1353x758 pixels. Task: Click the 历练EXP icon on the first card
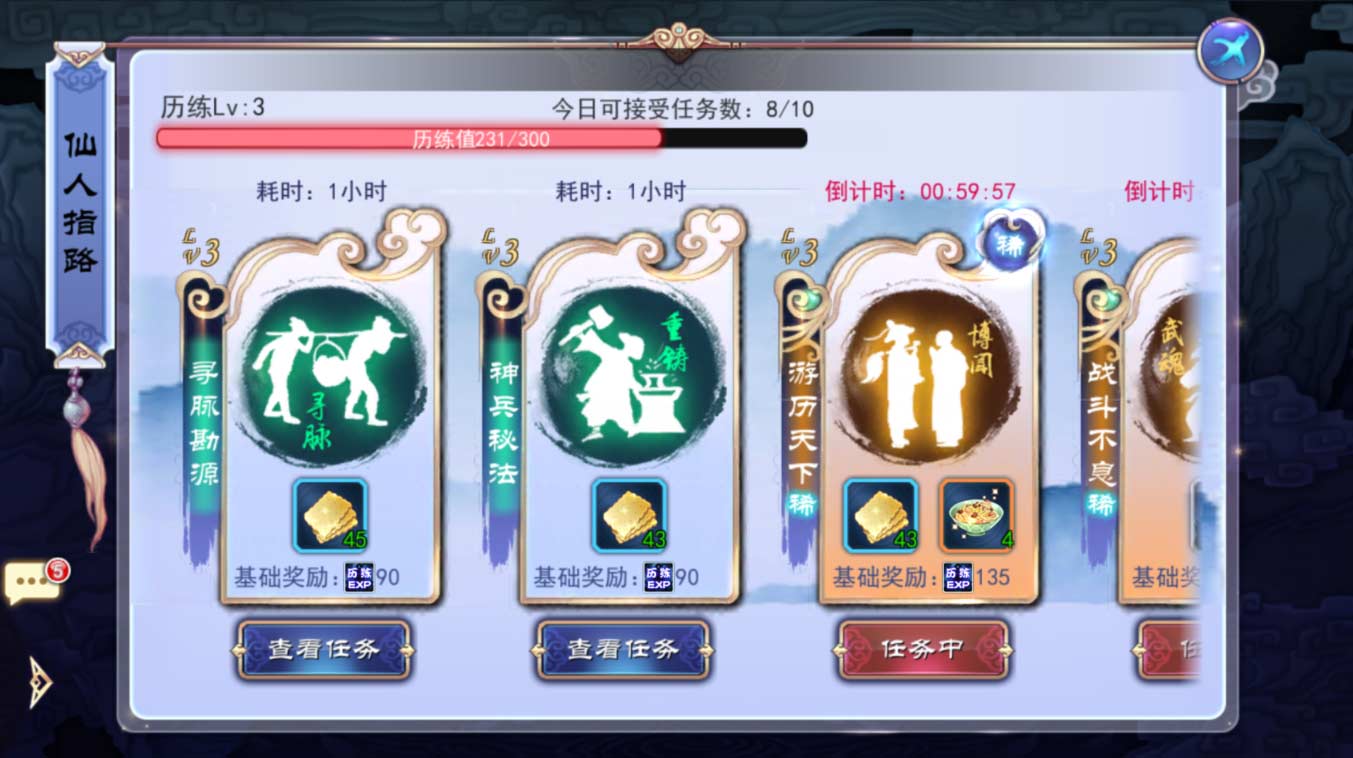click(359, 577)
